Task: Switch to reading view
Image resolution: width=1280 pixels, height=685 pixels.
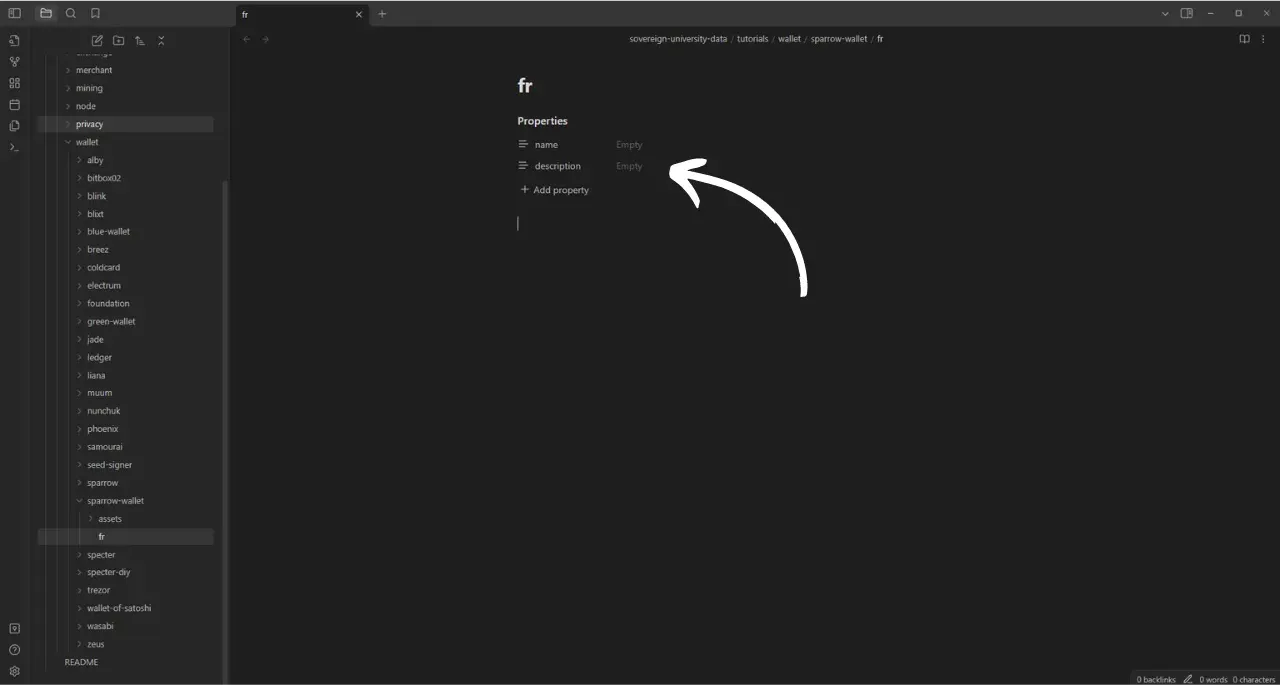Action: (1244, 39)
